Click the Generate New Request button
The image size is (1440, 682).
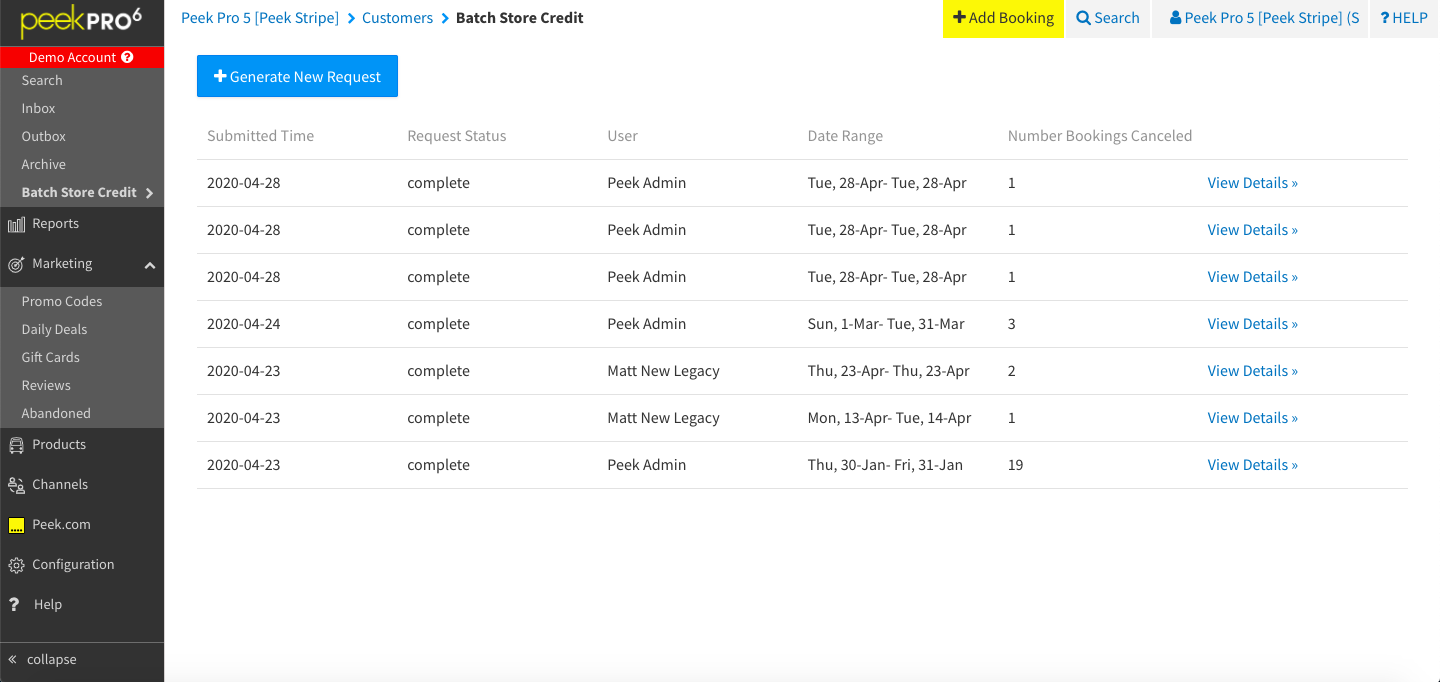[x=297, y=76]
